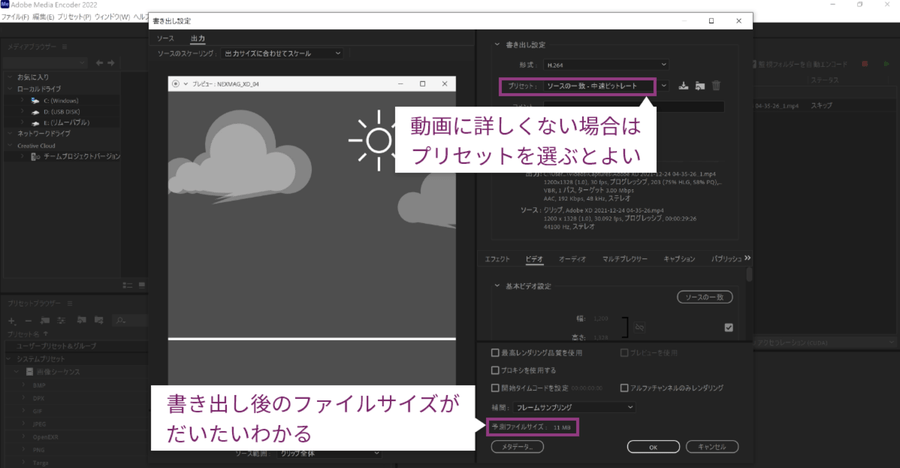
Task: Click the import preset folder icon
Action: tap(700, 86)
